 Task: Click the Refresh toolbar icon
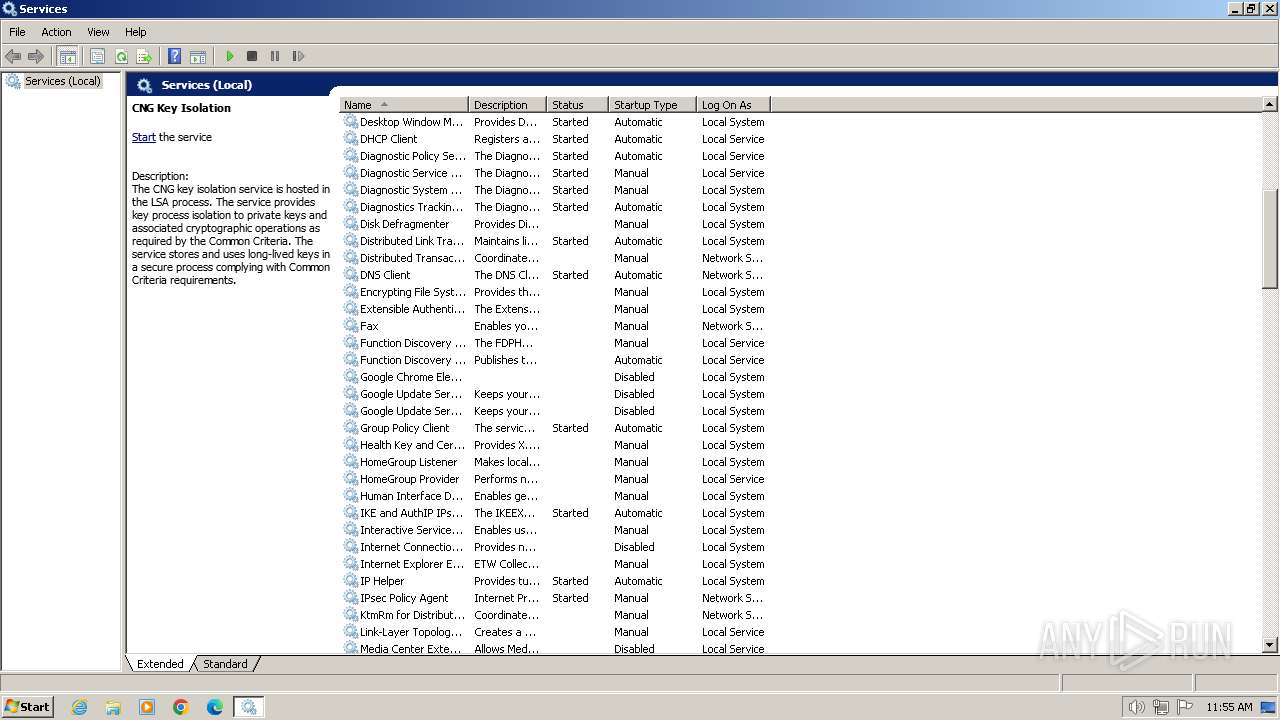coord(121,56)
